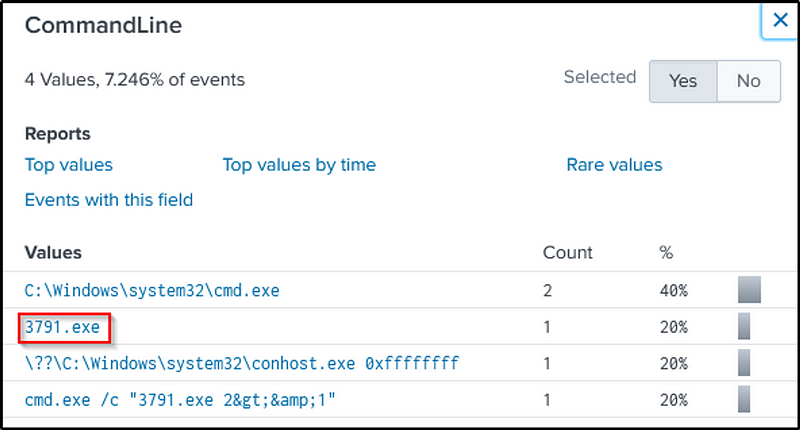Open the Top values report
The width and height of the screenshot is (800, 430).
[69, 165]
